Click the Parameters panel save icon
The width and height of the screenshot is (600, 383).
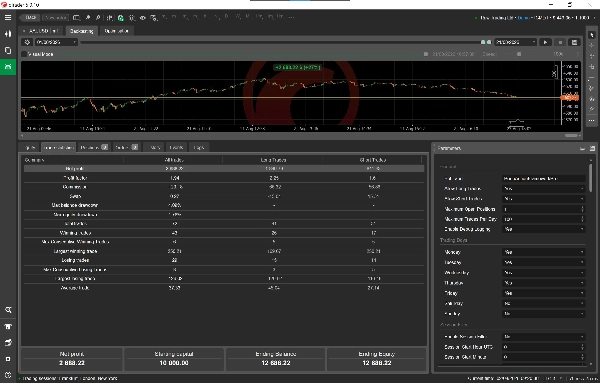pos(592,148)
